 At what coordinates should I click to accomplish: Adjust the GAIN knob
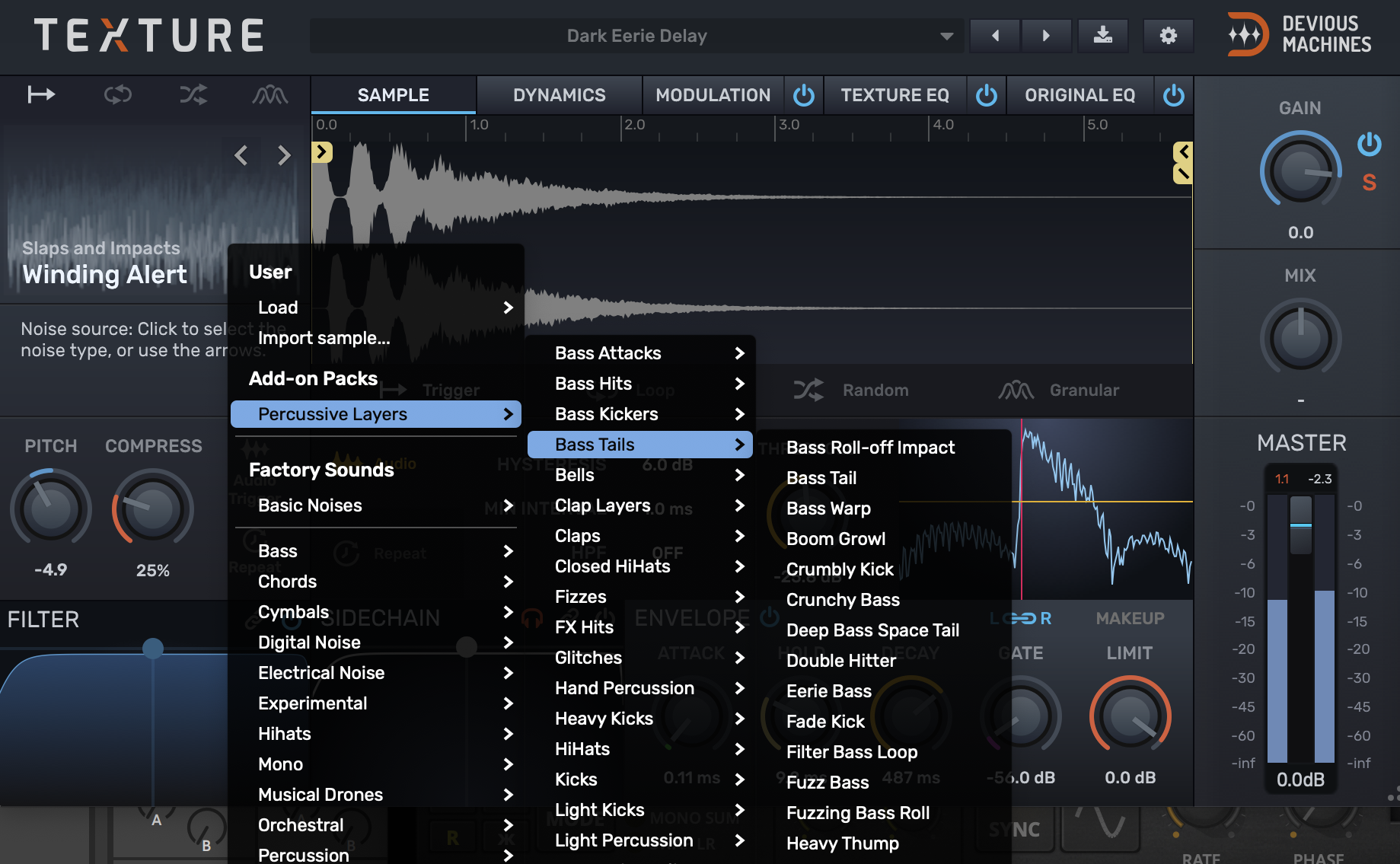click(1300, 171)
